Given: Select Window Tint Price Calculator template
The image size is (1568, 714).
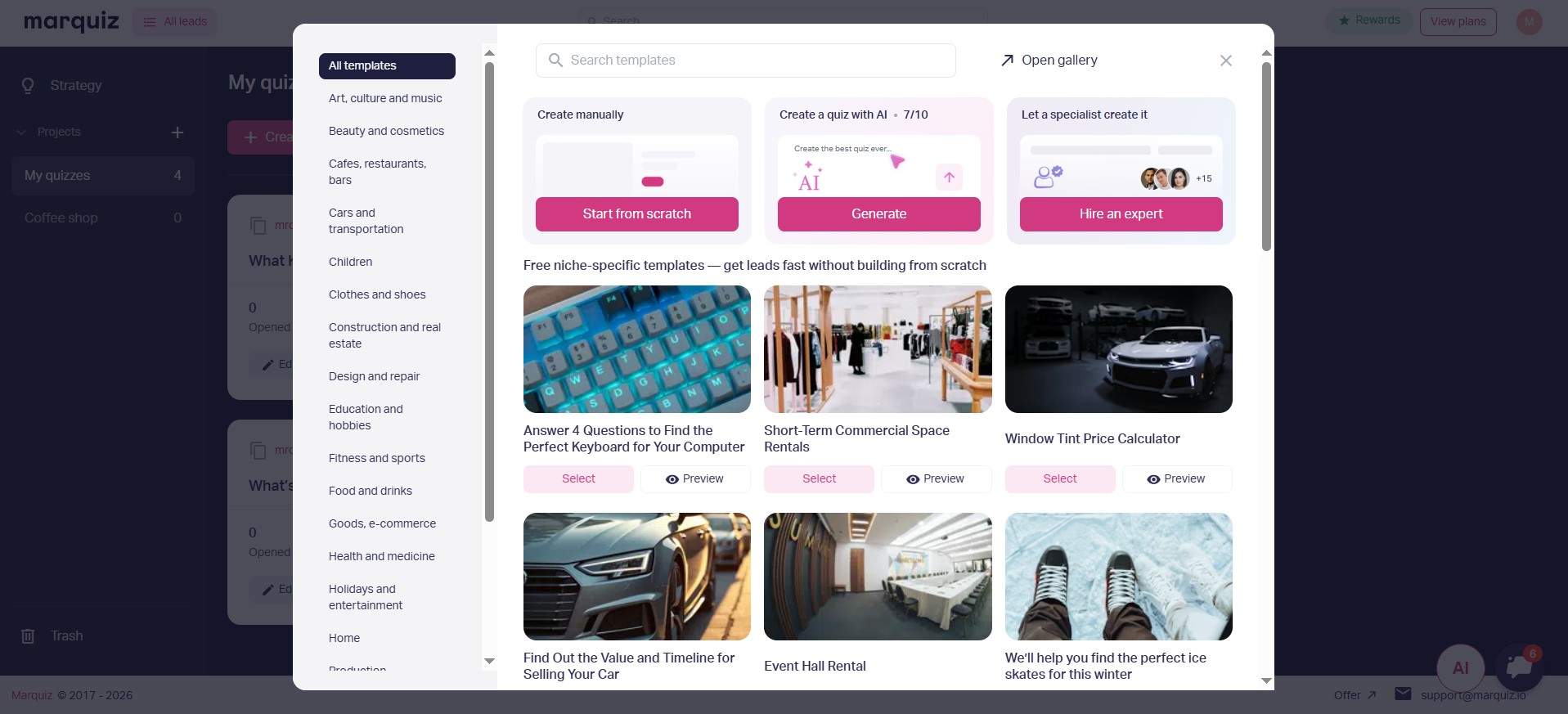Looking at the screenshot, I should [1060, 479].
